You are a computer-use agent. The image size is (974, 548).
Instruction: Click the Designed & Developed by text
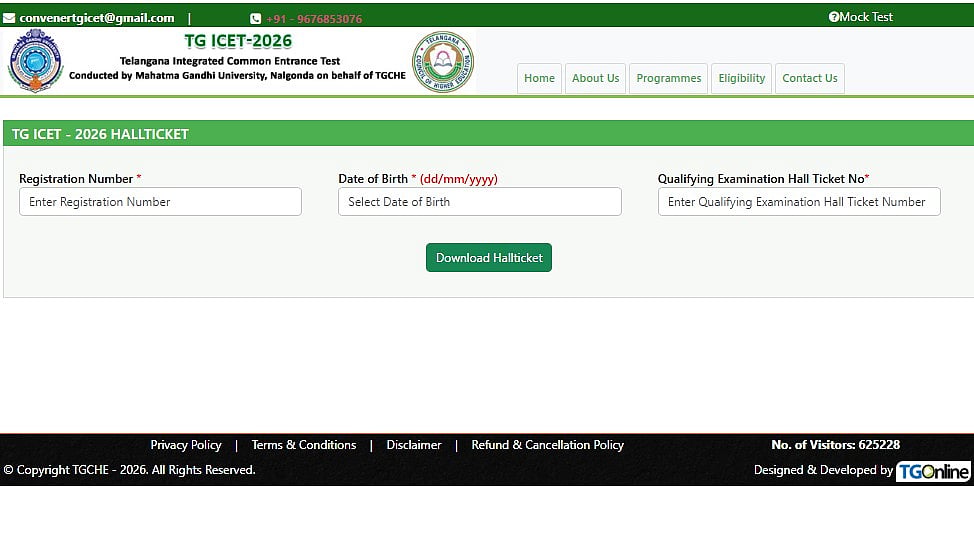point(823,470)
